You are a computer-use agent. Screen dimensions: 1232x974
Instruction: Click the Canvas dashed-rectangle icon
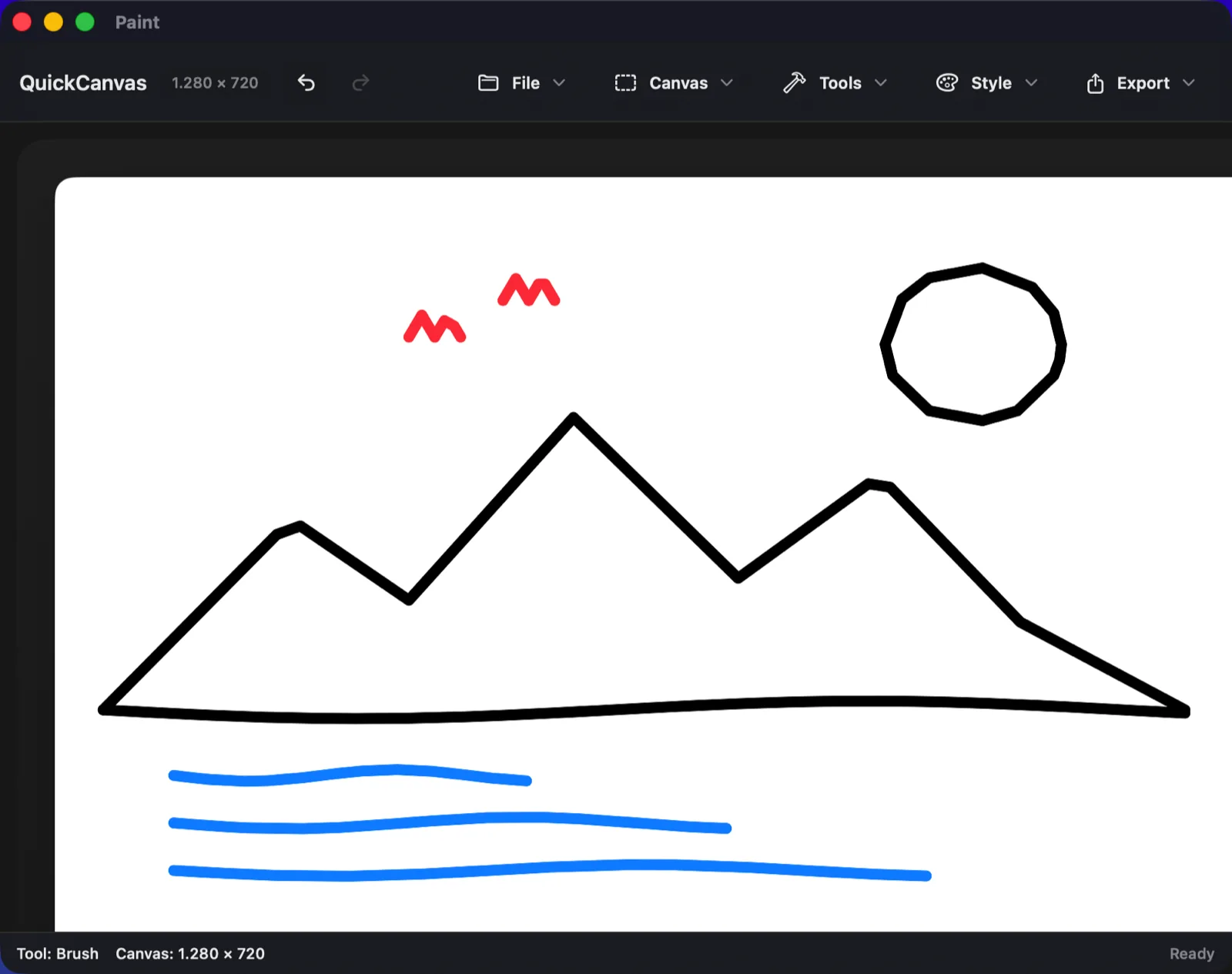coord(625,82)
